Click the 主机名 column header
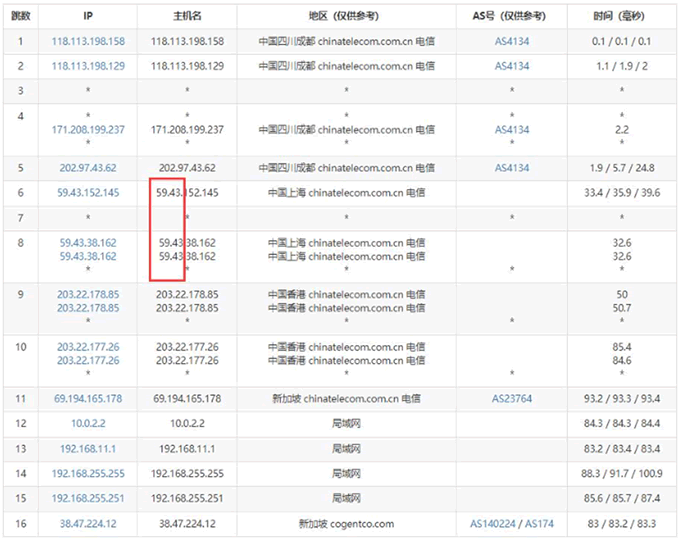The image size is (680, 540). (x=187, y=17)
